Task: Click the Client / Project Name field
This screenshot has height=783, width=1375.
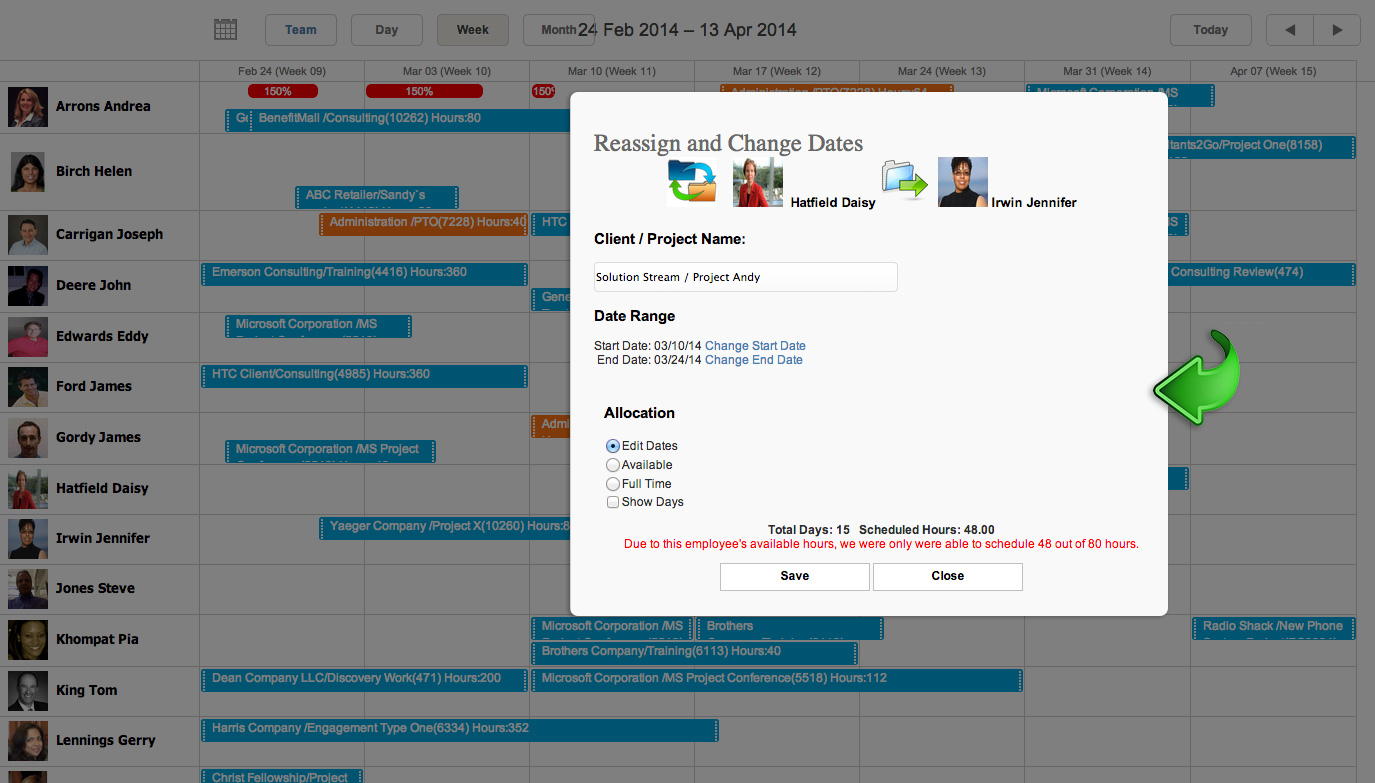Action: [745, 277]
